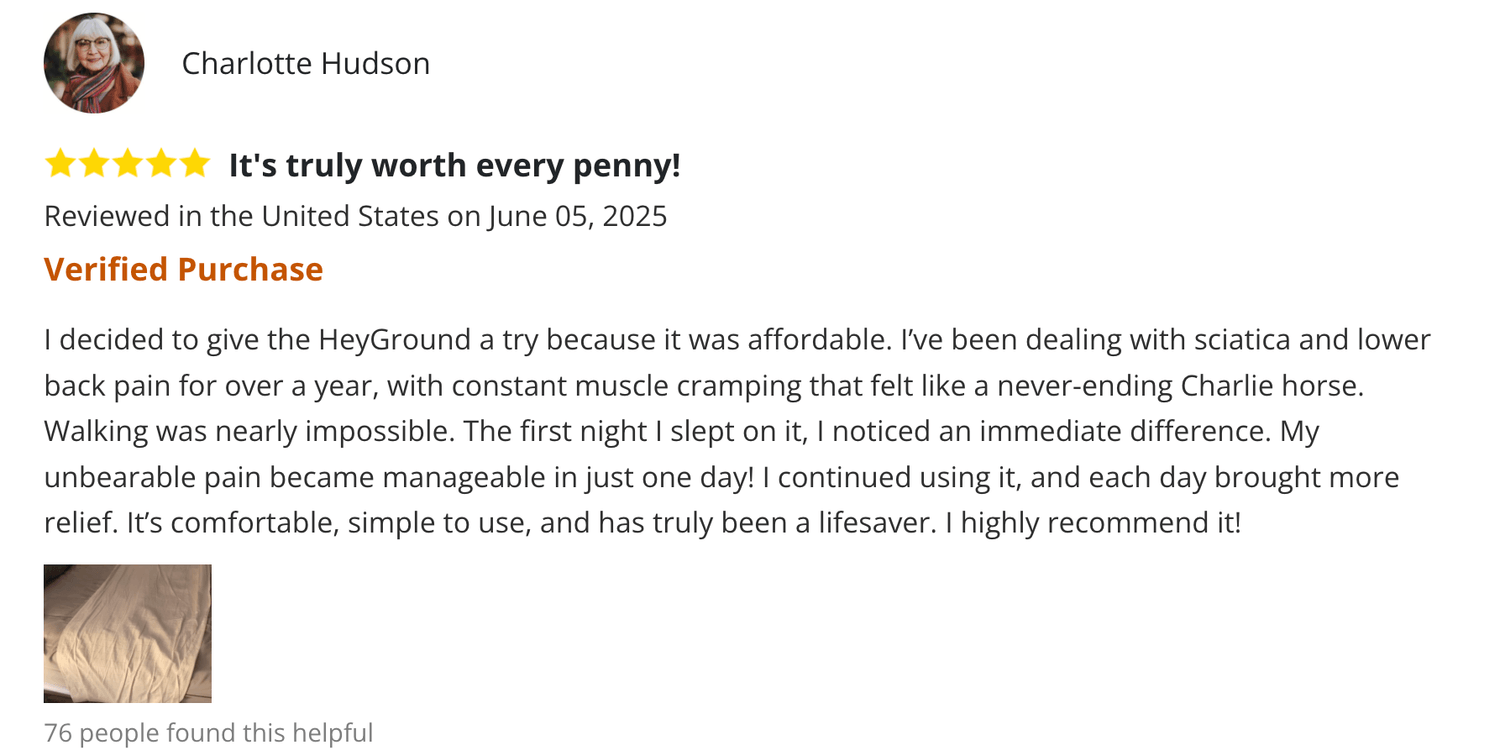This screenshot has height=756, width=1500.
Task: Click the first yellow rating star
Action: coord(60,164)
